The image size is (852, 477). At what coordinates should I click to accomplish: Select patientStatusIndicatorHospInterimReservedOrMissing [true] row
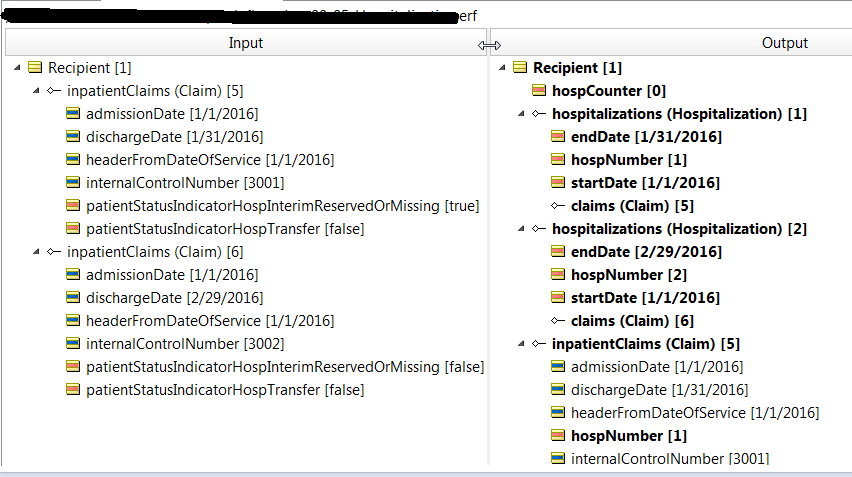point(283,205)
